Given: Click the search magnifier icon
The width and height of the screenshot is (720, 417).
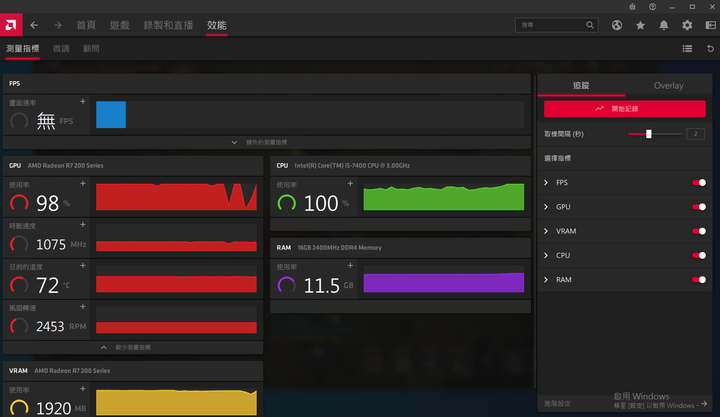Looking at the screenshot, I should pyautogui.click(x=590, y=25).
